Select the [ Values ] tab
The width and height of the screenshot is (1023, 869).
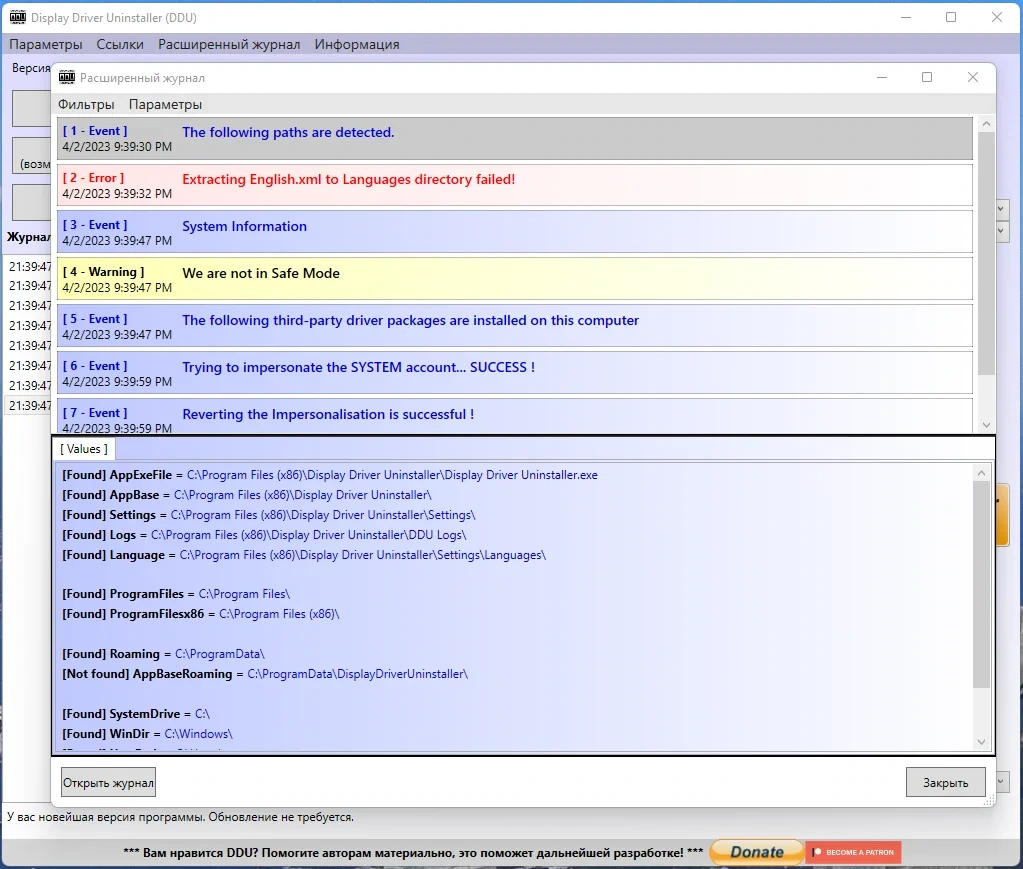click(84, 449)
